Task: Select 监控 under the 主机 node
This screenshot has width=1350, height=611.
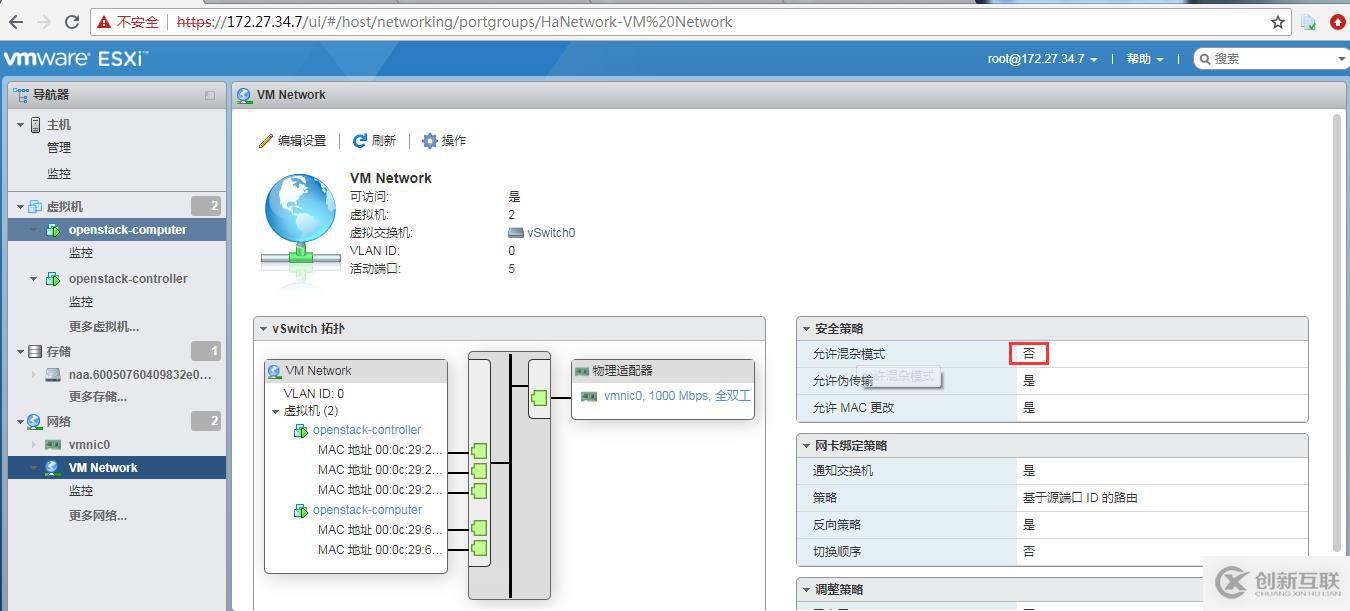Action: (x=59, y=174)
